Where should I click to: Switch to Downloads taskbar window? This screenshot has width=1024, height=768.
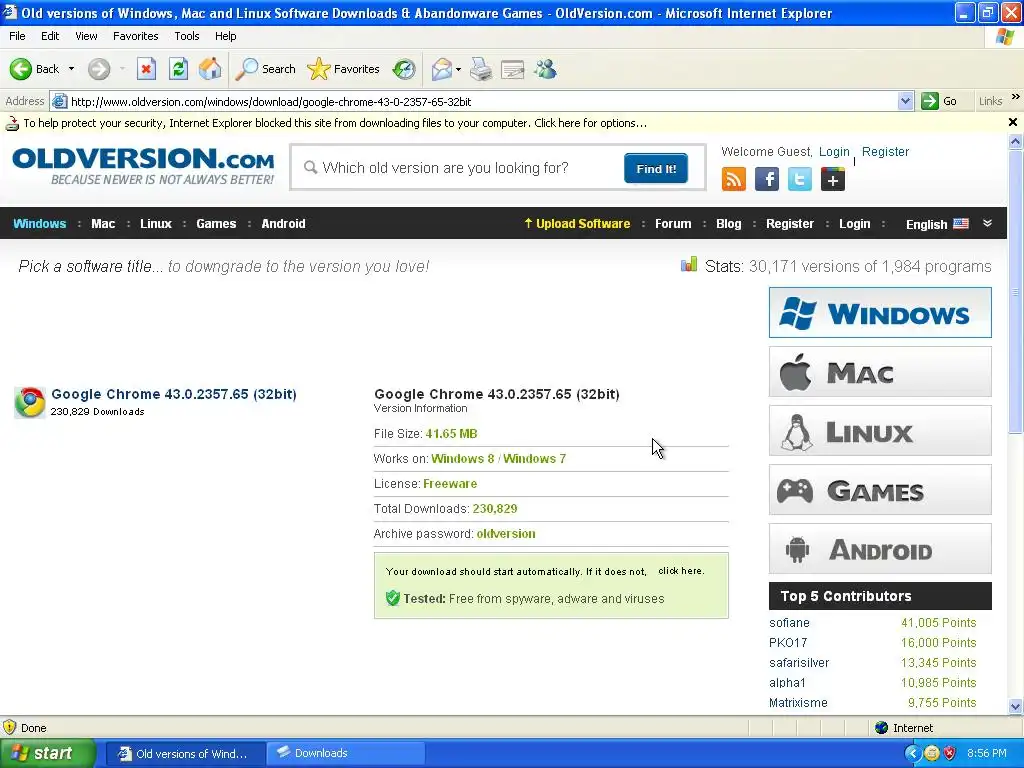(x=345, y=753)
